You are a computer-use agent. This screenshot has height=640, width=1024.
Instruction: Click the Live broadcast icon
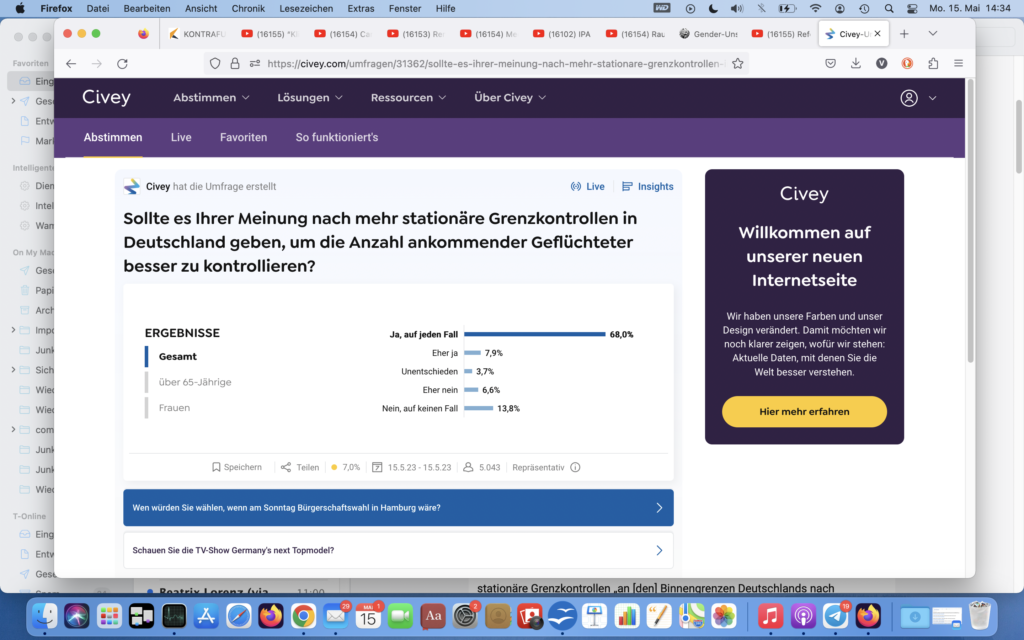(576, 186)
